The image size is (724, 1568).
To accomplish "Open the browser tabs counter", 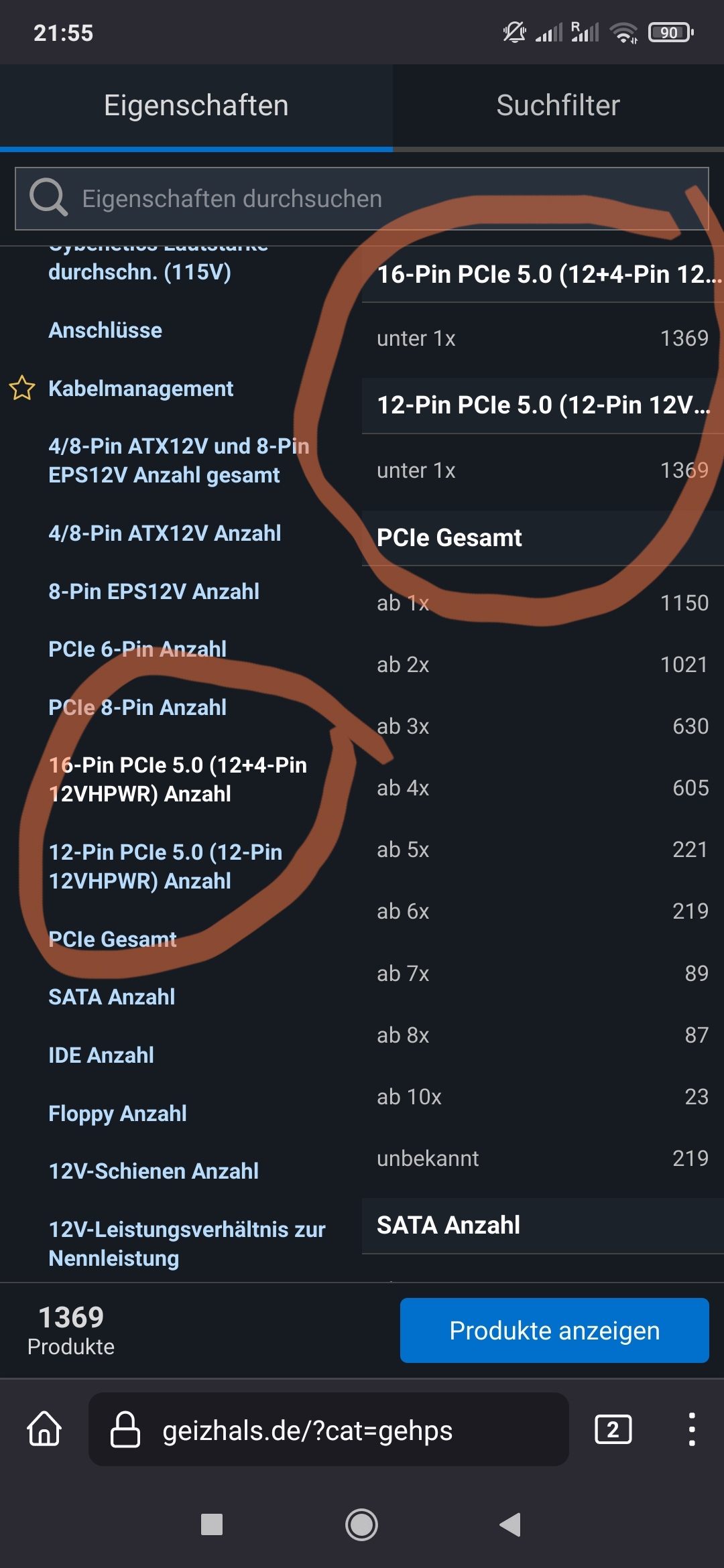I will [613, 1429].
